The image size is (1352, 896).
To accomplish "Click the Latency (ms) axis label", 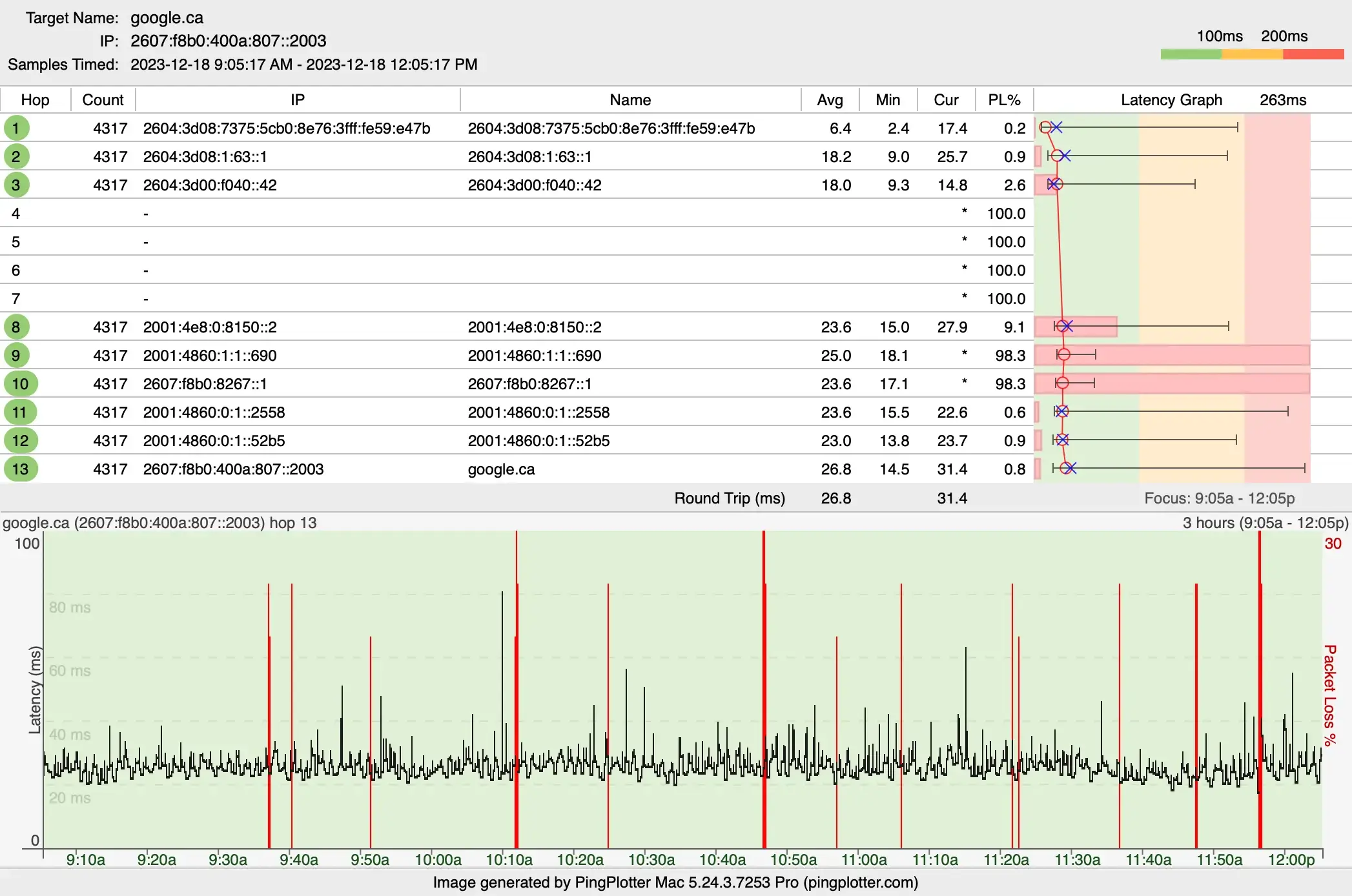I will (35, 690).
